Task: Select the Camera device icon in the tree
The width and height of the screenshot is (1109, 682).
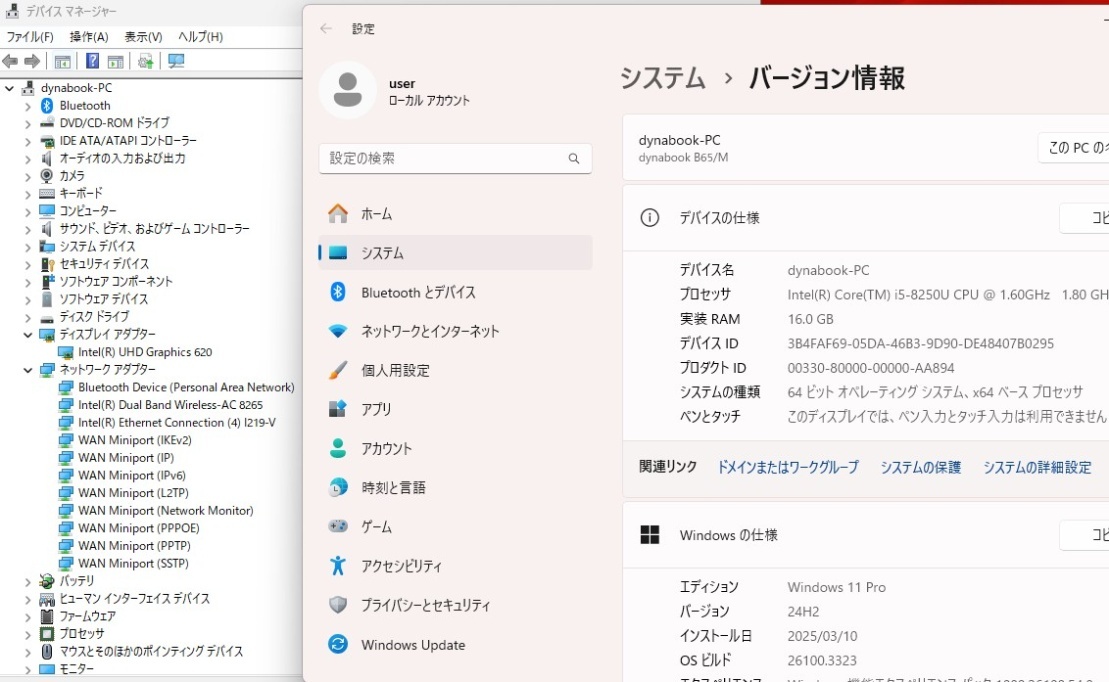Action: [x=47, y=175]
